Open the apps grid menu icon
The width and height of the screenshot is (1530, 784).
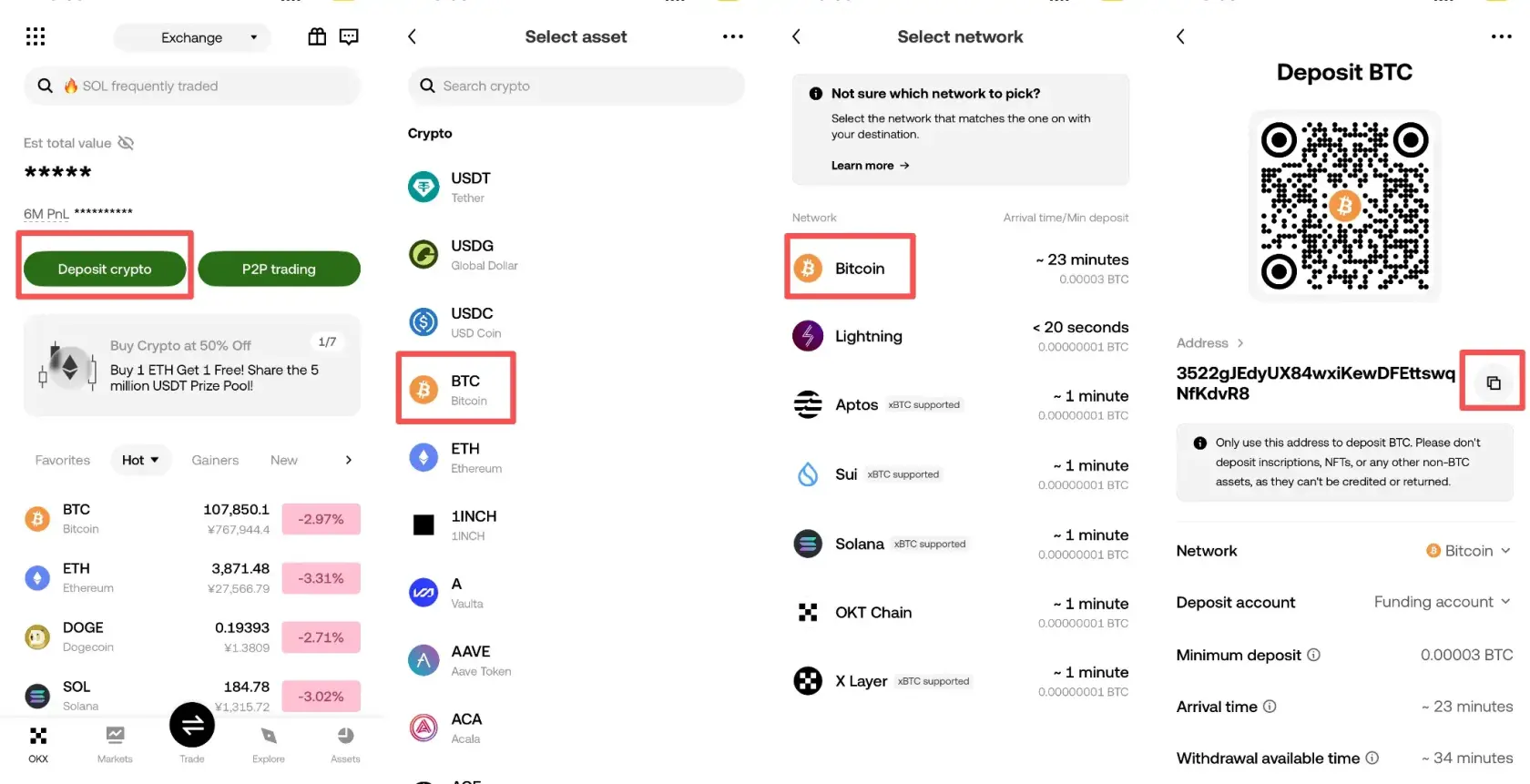[36, 36]
